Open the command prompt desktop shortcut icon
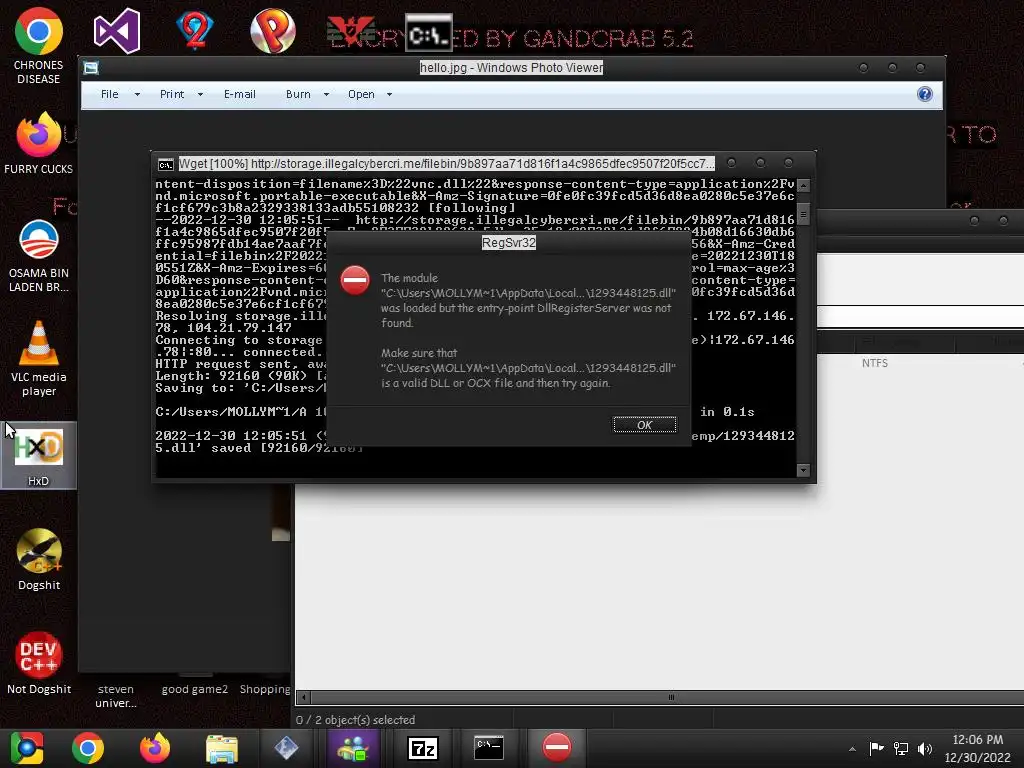 [428, 33]
